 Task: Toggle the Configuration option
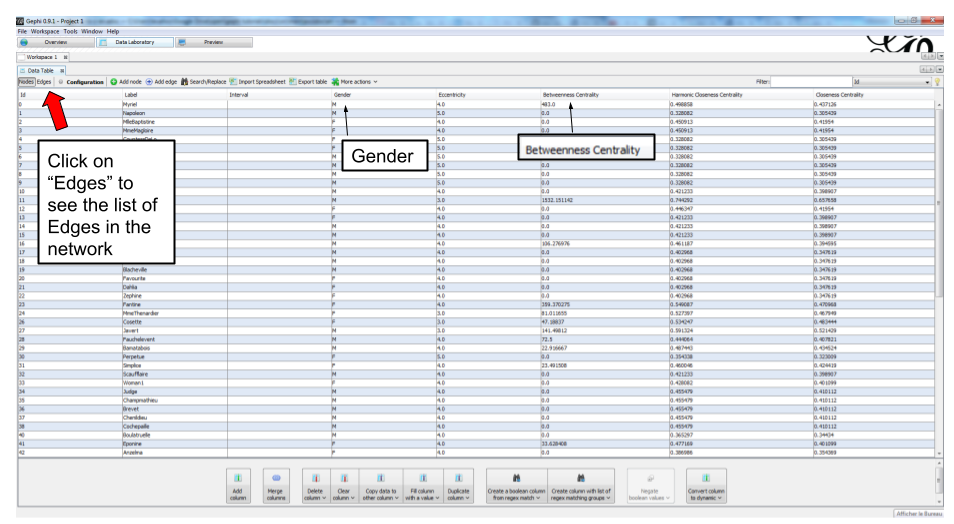click(x=81, y=82)
